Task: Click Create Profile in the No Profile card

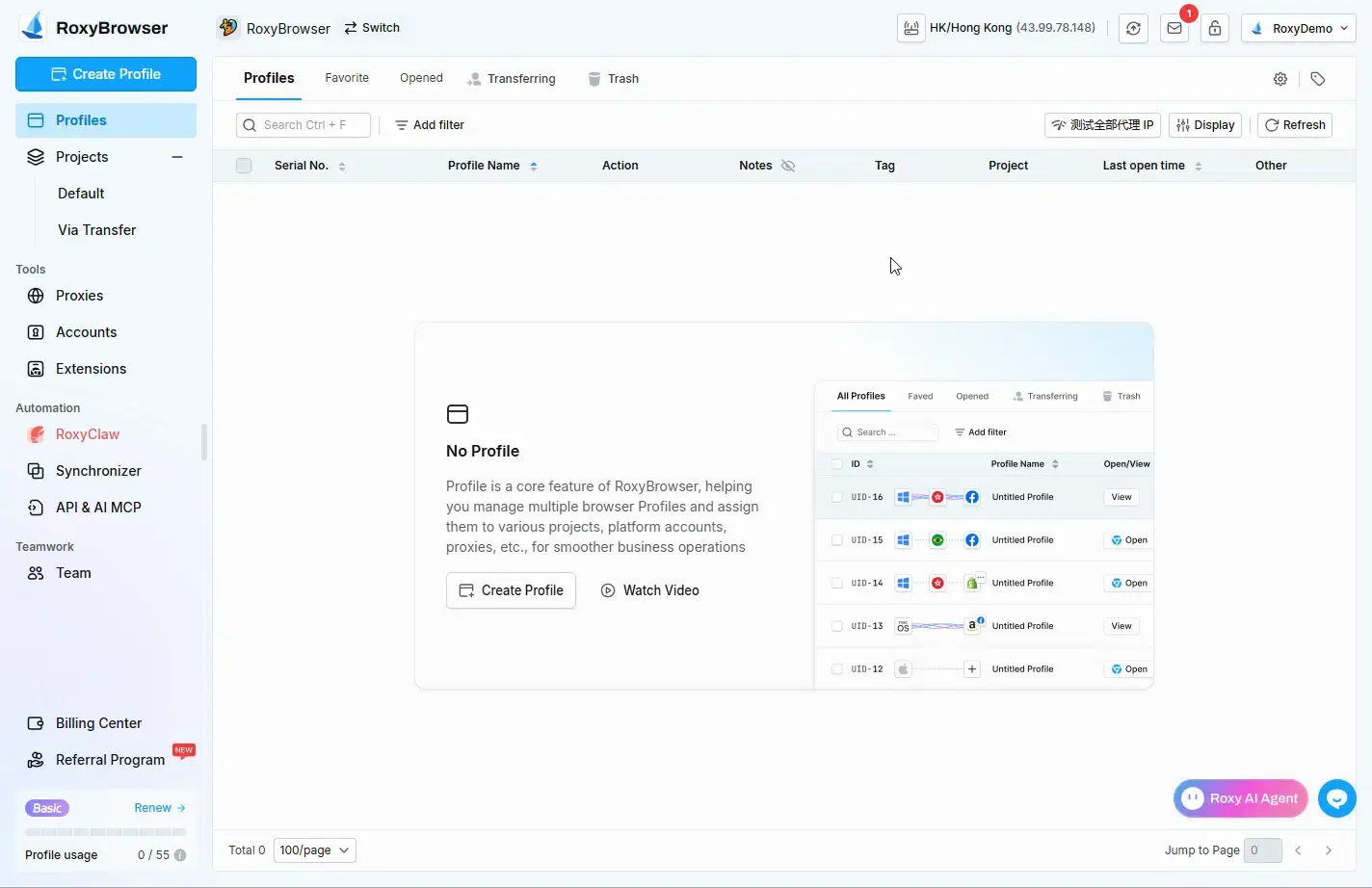Action: (511, 590)
